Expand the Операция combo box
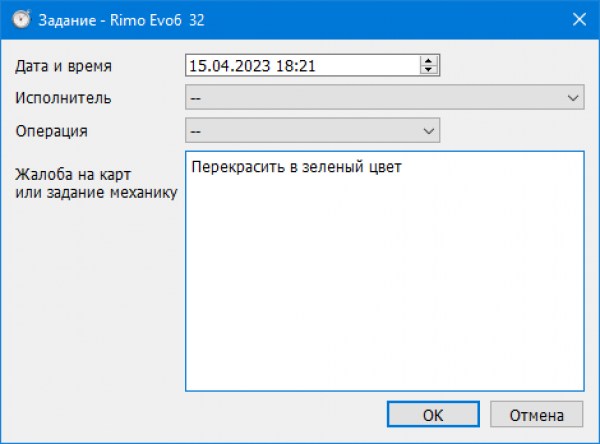This screenshot has width=600, height=444. [x=429, y=131]
